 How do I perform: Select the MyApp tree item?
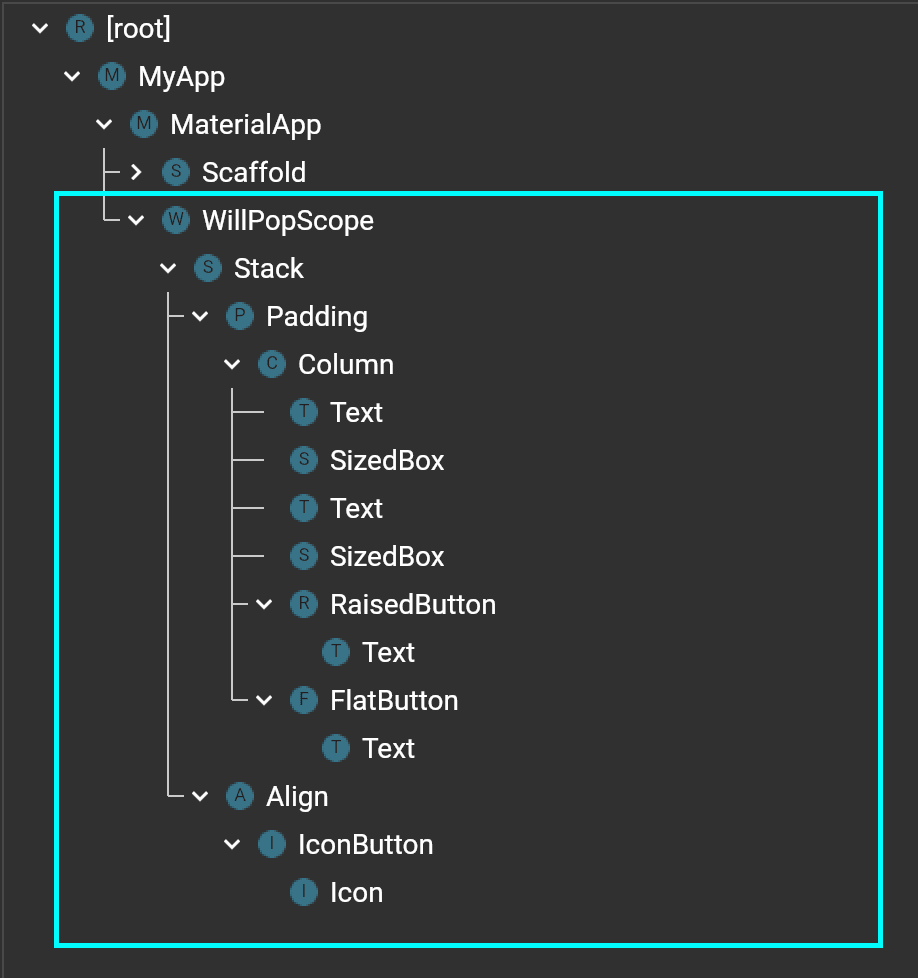tap(181, 76)
